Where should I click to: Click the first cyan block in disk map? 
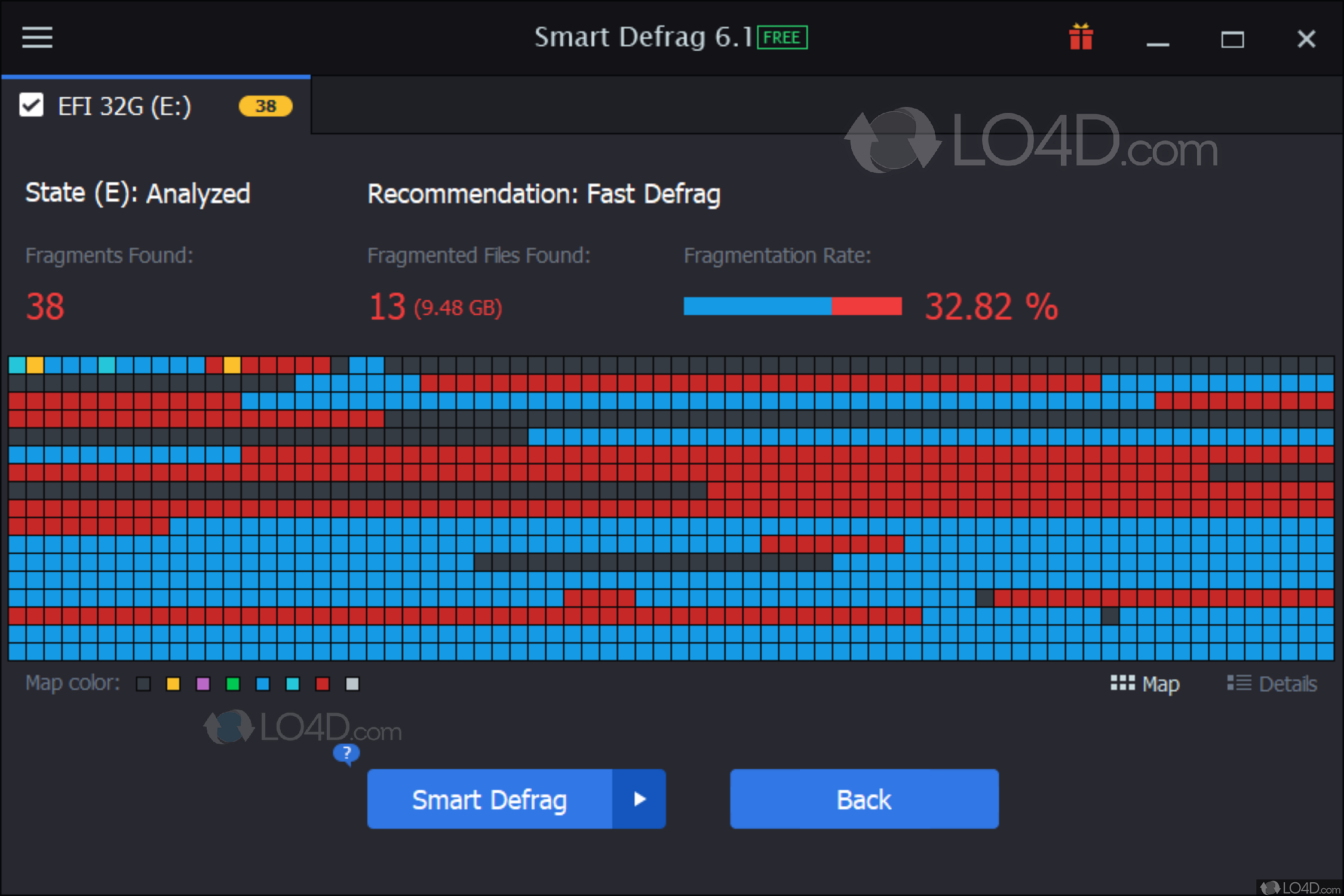point(17,364)
